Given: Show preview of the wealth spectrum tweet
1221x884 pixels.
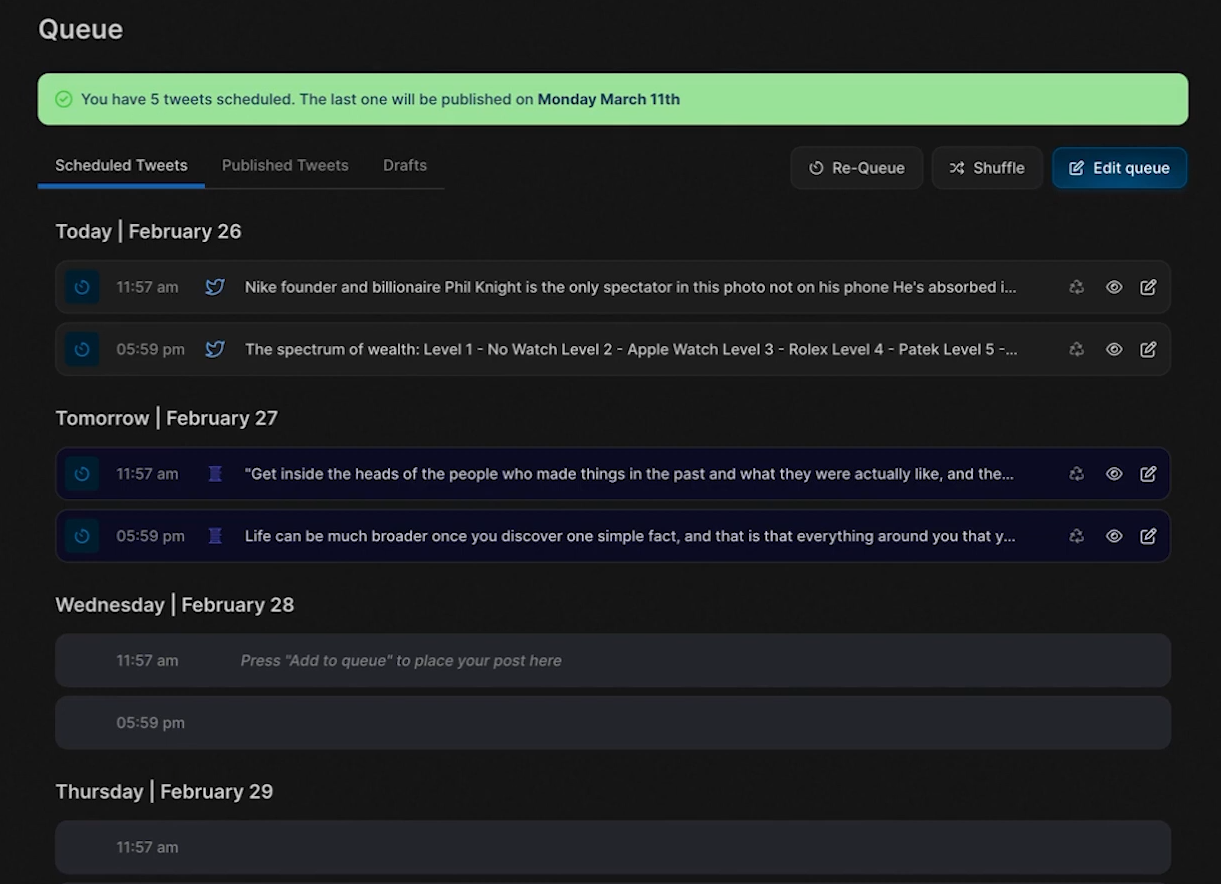Looking at the screenshot, I should tap(1113, 349).
